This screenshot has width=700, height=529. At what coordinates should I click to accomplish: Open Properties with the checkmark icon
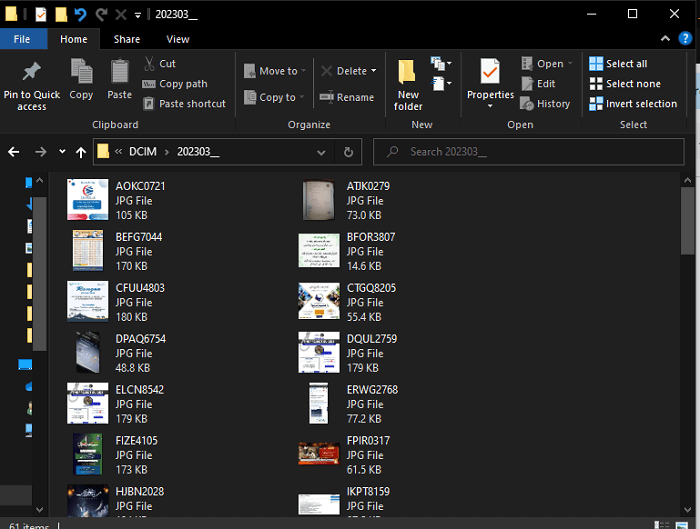490,73
